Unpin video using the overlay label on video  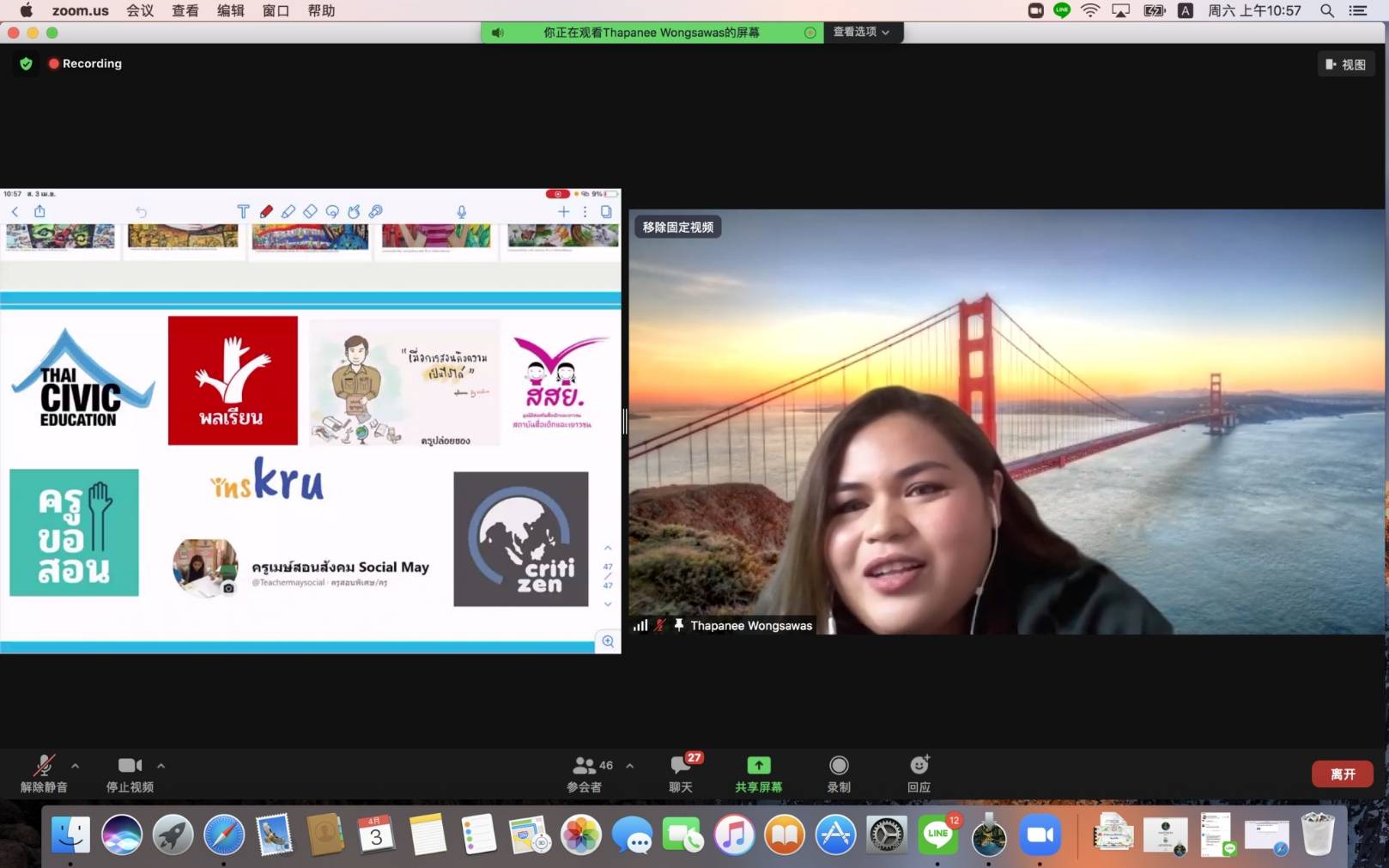click(677, 228)
